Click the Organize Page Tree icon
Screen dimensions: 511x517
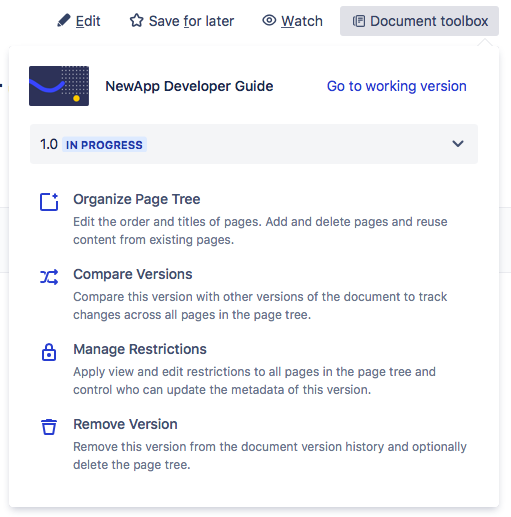49,202
